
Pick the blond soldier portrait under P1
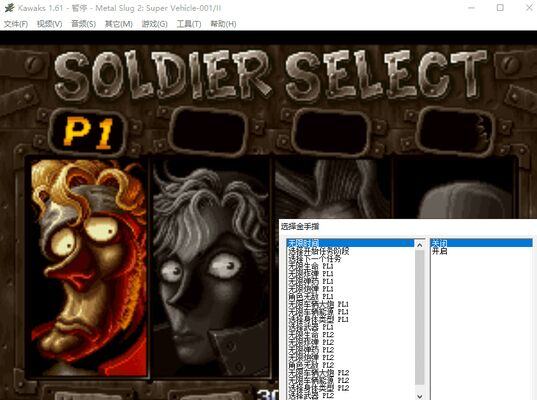click(x=89, y=268)
